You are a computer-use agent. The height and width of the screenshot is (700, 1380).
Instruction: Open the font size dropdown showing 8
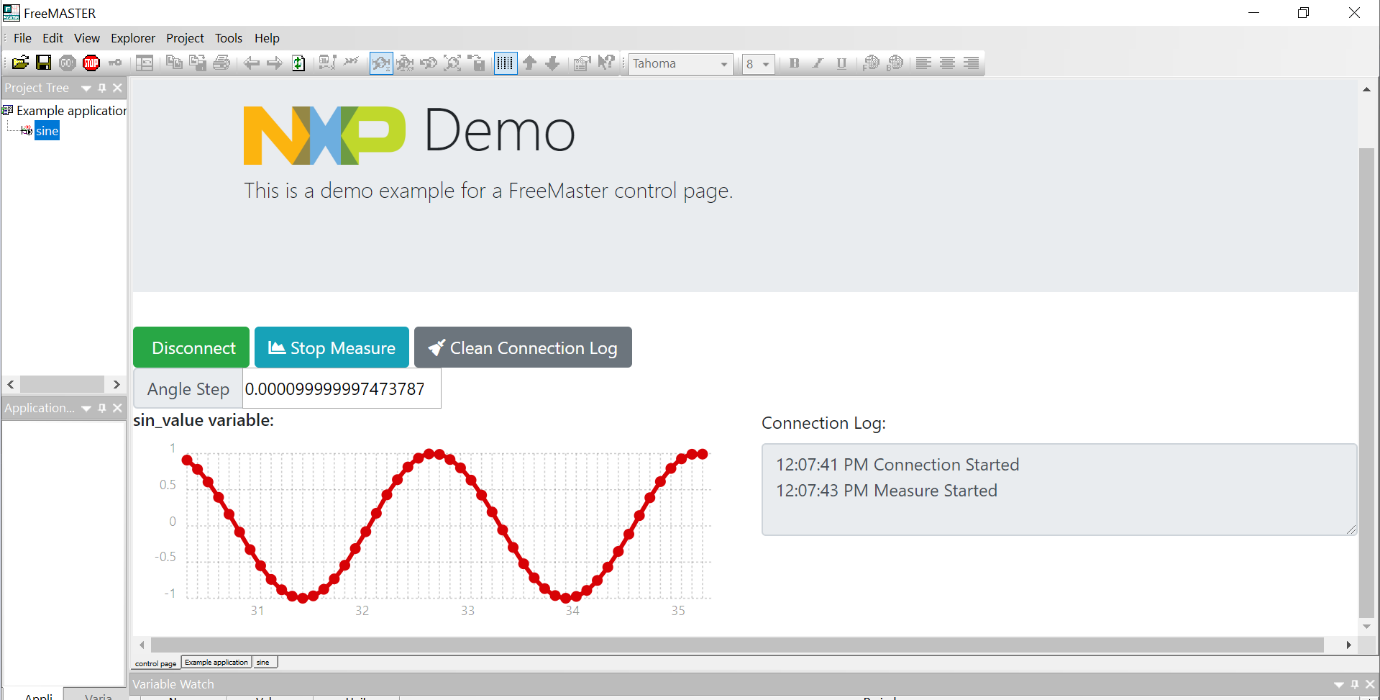coord(765,63)
